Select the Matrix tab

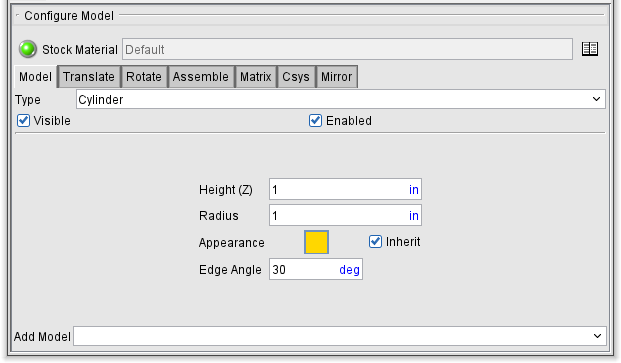[x=255, y=76]
